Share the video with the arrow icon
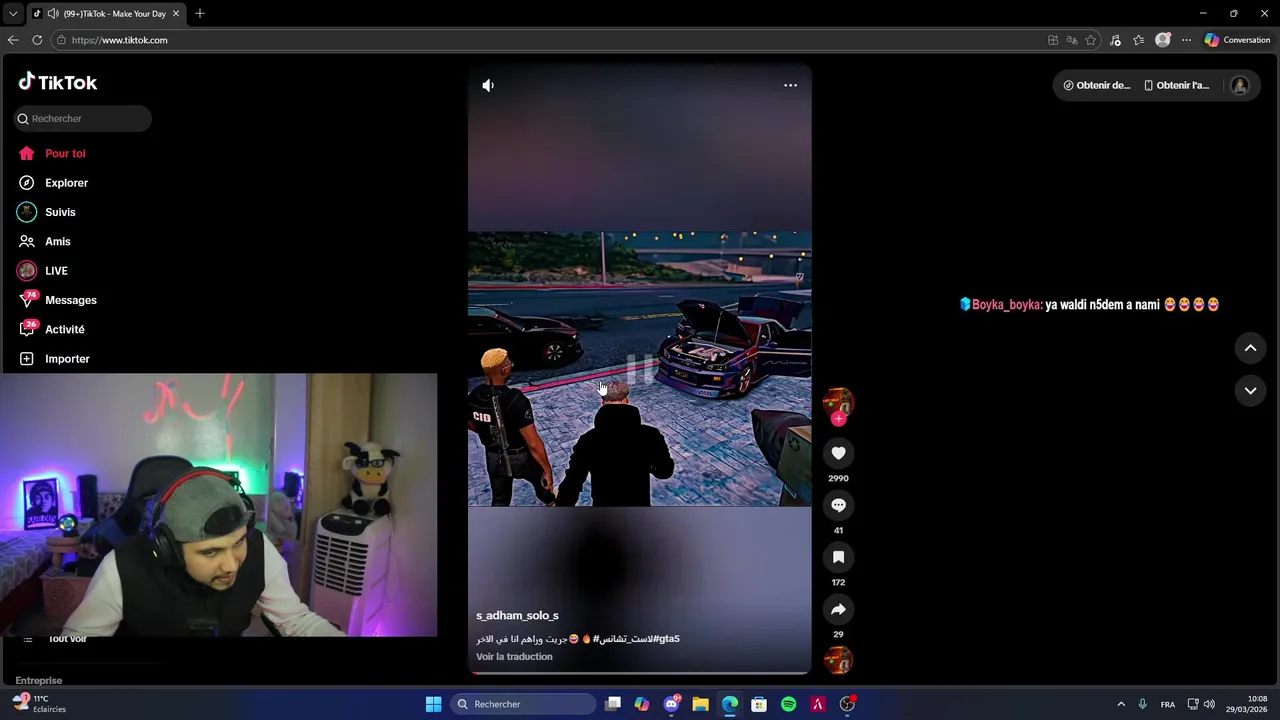Image resolution: width=1280 pixels, height=720 pixels. (x=838, y=609)
